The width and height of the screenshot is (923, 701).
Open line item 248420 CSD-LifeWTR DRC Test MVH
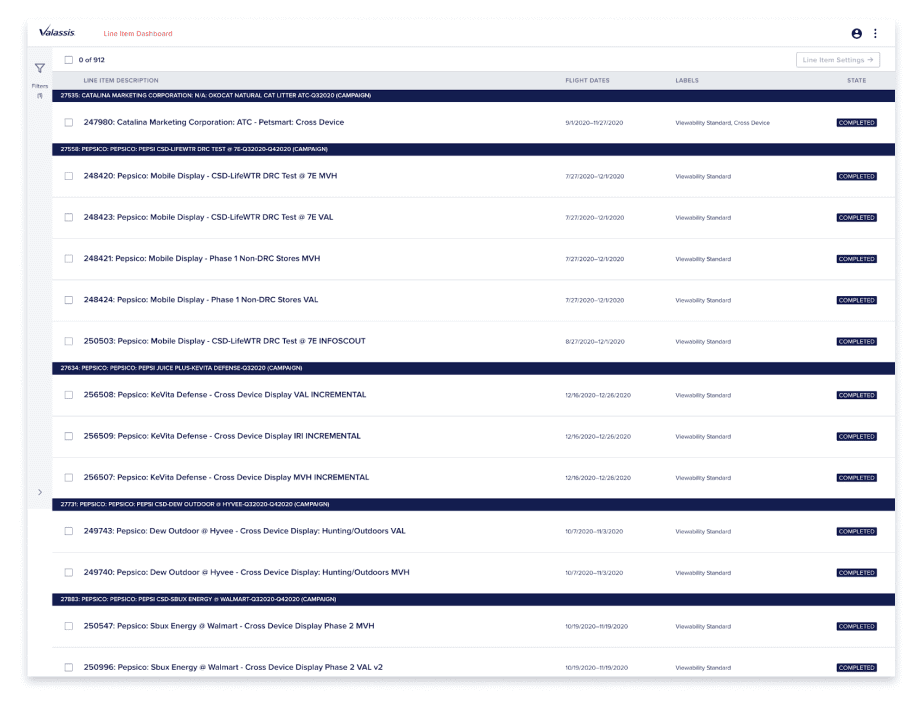point(210,176)
